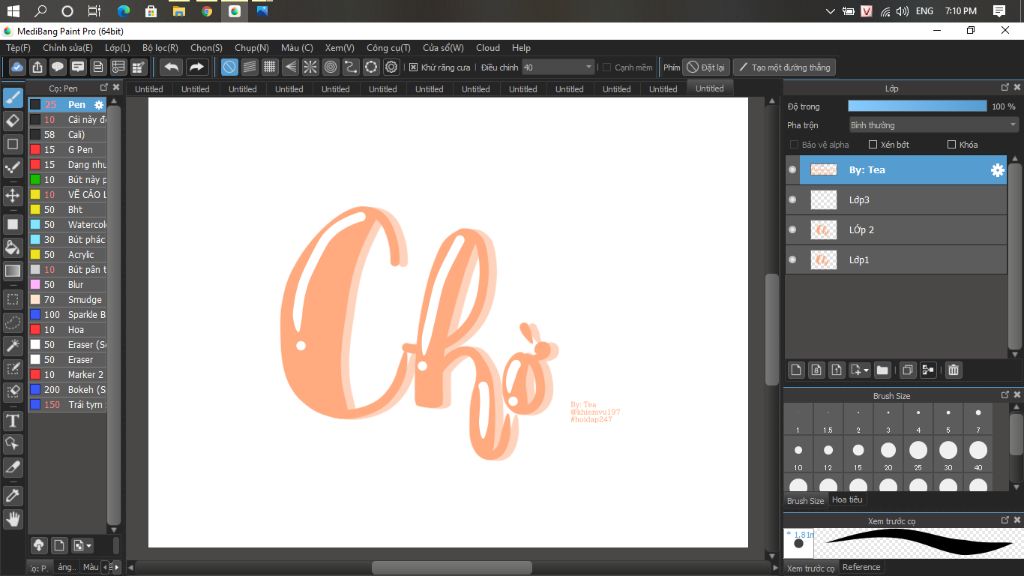1024x576 pixels.
Task: Enable Xén bớt clipping checkbox
Action: tap(872, 144)
